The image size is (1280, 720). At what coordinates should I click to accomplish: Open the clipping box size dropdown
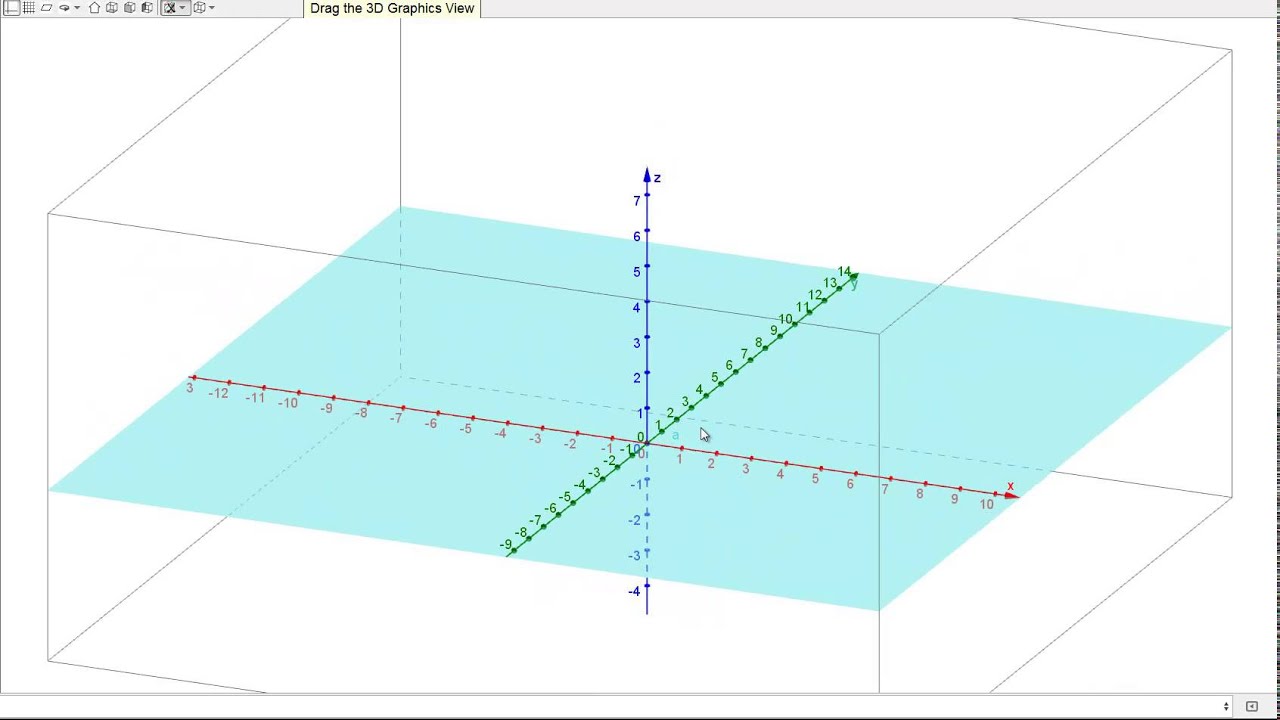pos(183,7)
